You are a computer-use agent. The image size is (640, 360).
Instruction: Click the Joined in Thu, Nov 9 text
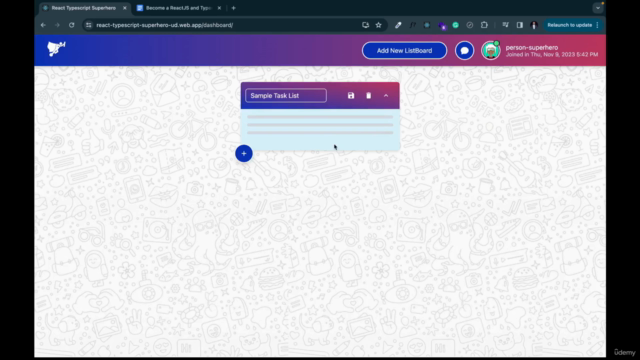(552, 54)
